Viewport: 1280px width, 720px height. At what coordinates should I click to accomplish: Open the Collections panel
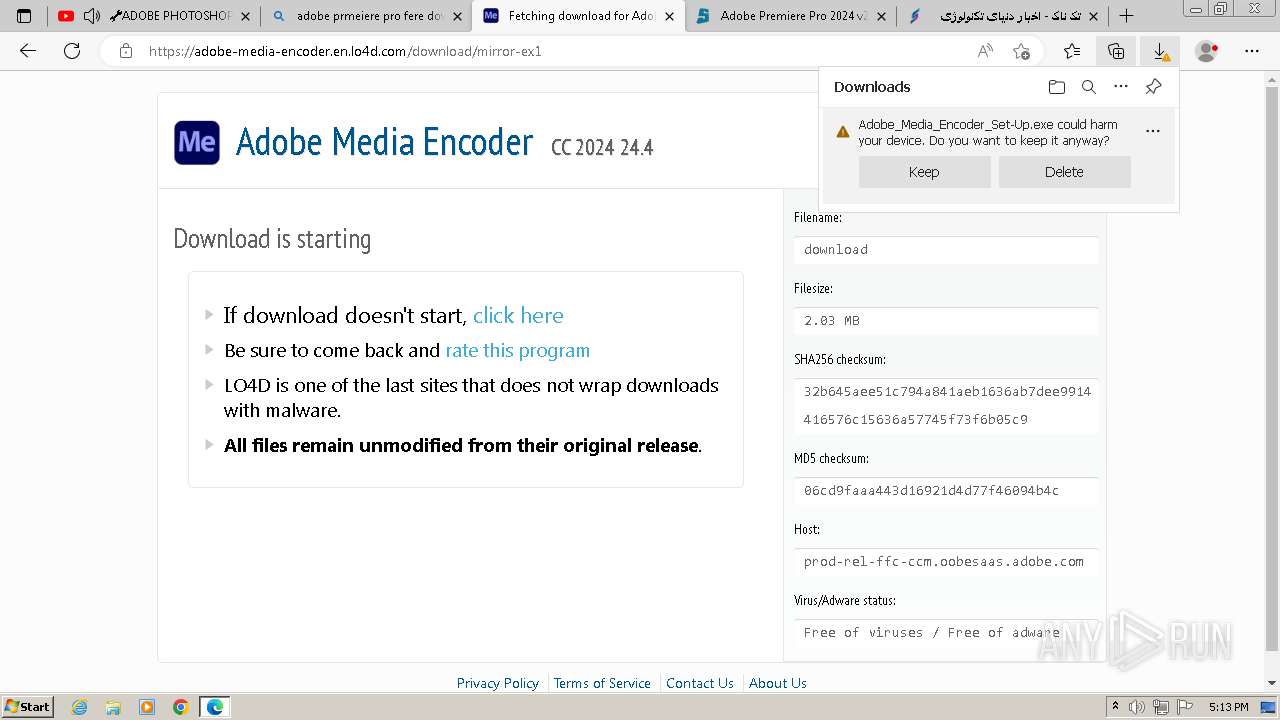(x=1116, y=51)
